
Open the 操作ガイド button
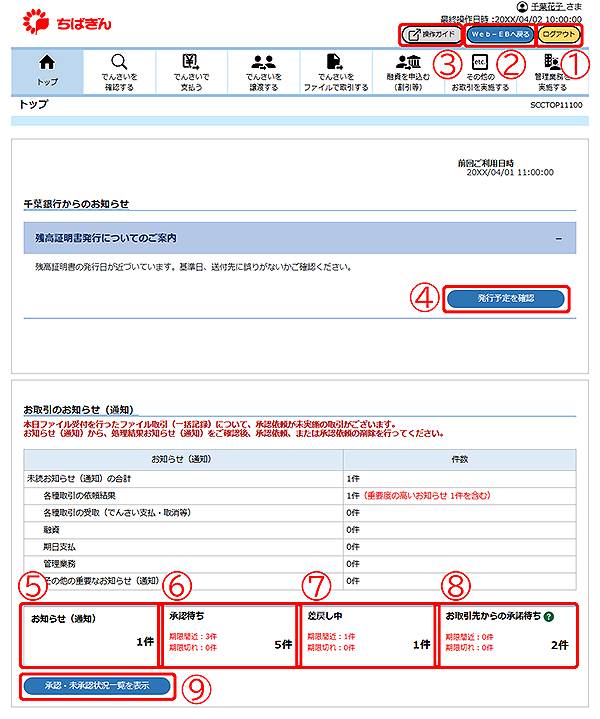(x=431, y=35)
